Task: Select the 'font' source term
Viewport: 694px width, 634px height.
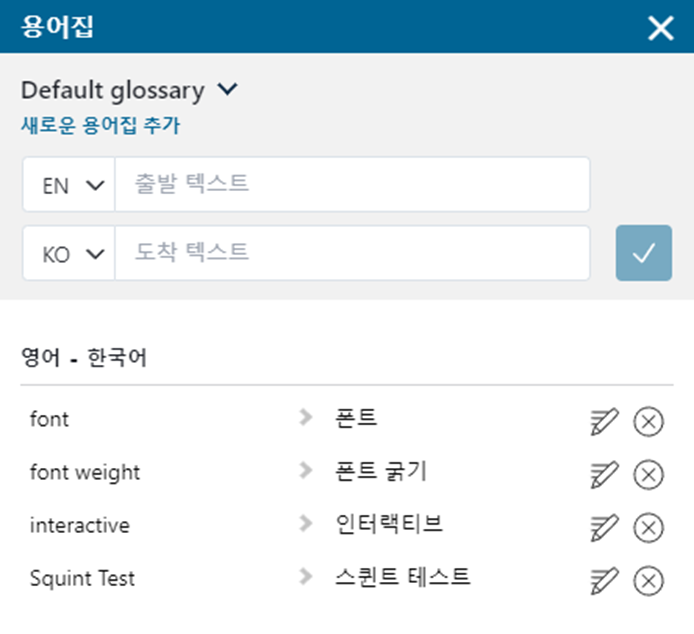Action: pyautogui.click(x=50, y=419)
